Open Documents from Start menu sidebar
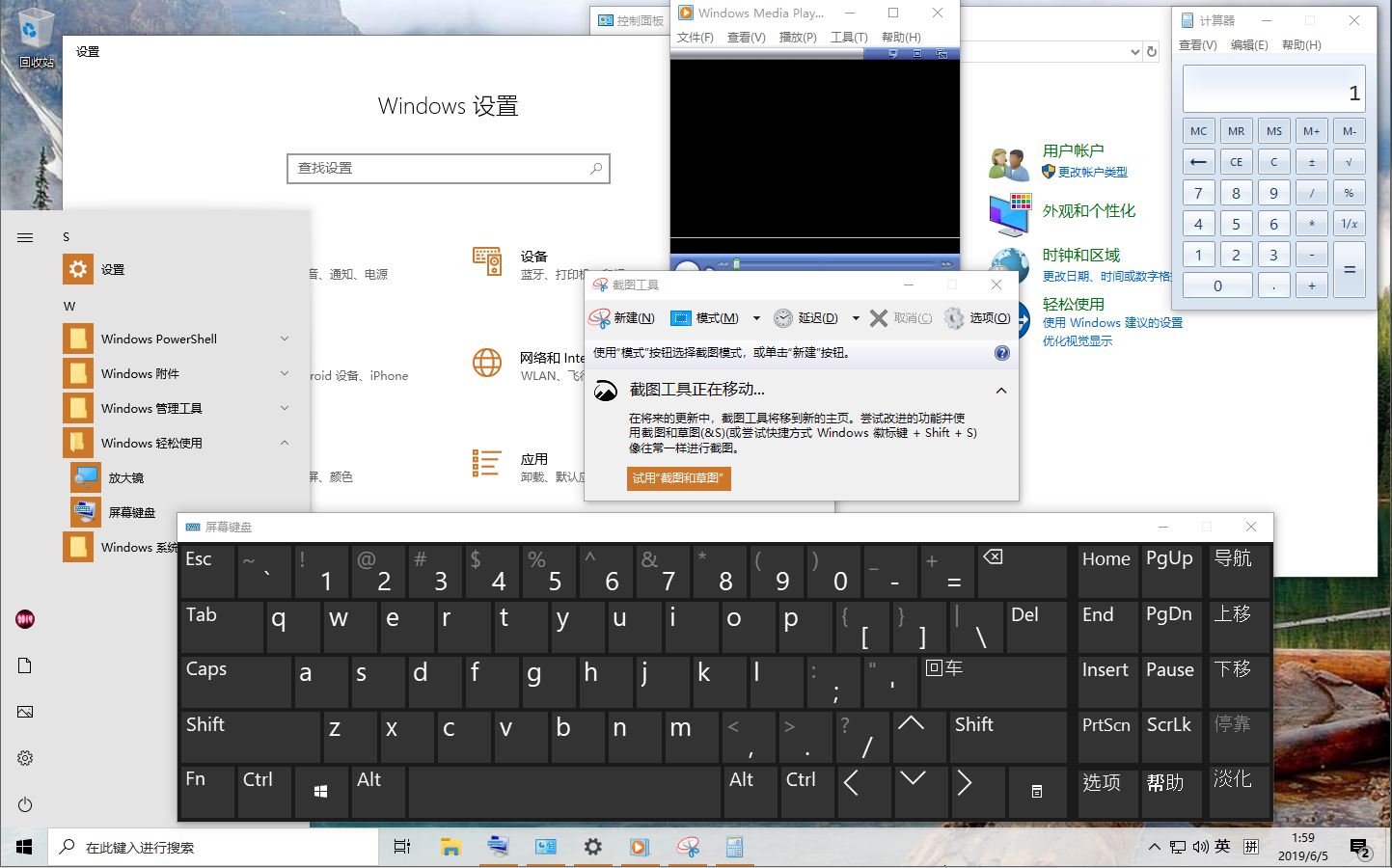 tap(25, 665)
